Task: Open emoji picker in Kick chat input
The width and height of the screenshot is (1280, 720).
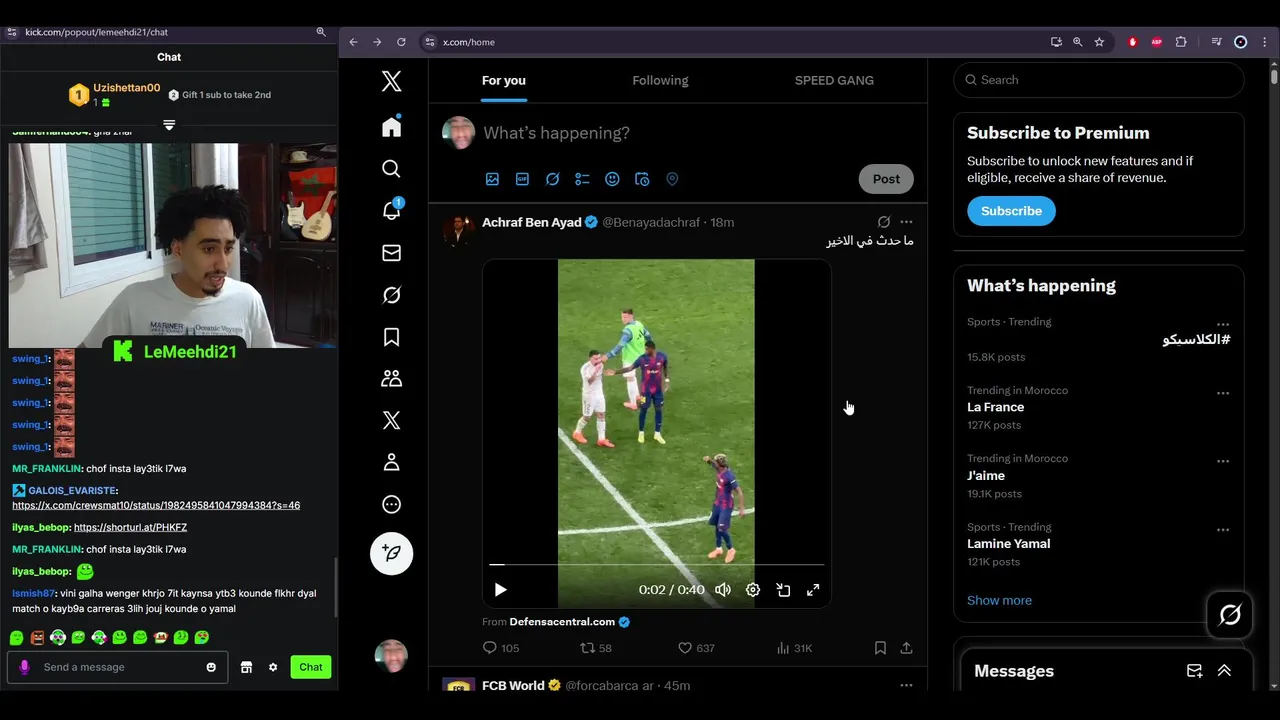Action: tap(211, 667)
